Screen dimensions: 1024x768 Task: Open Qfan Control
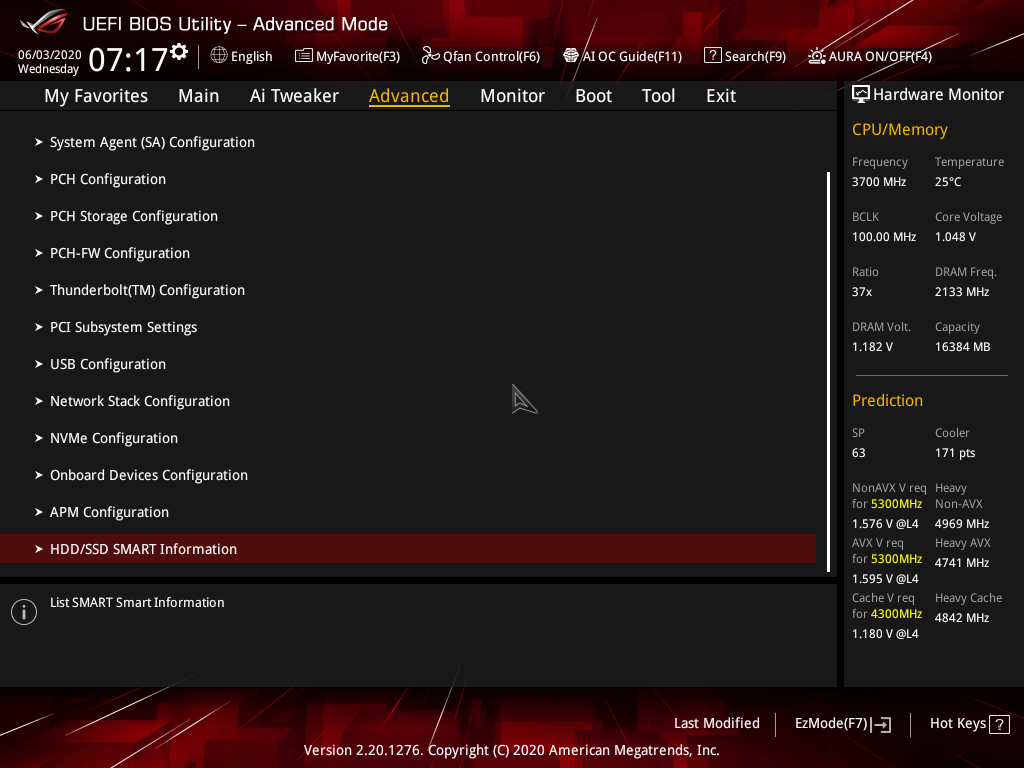click(x=480, y=56)
